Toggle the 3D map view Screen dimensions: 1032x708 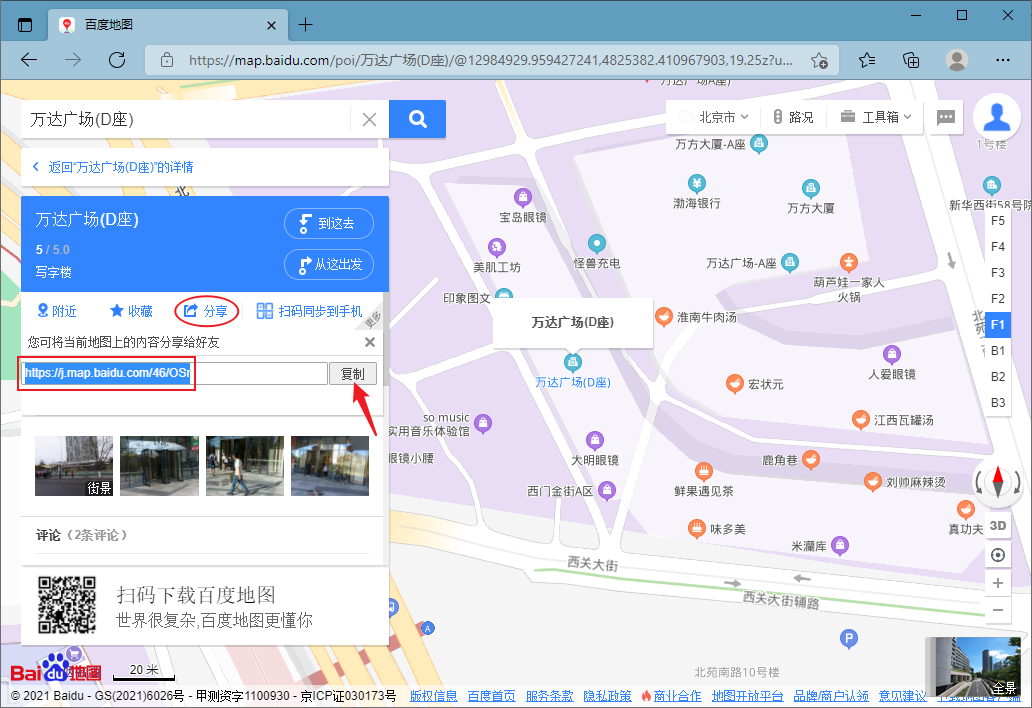(998, 526)
